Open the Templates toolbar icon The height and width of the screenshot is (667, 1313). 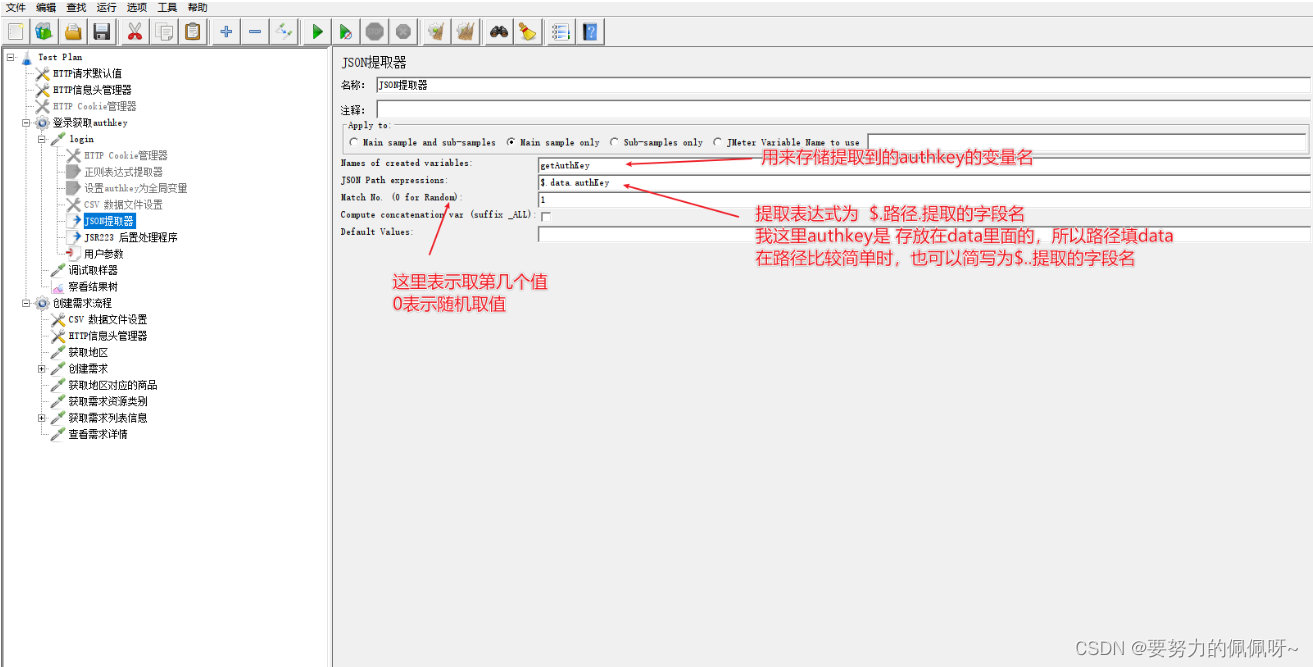tap(43, 32)
